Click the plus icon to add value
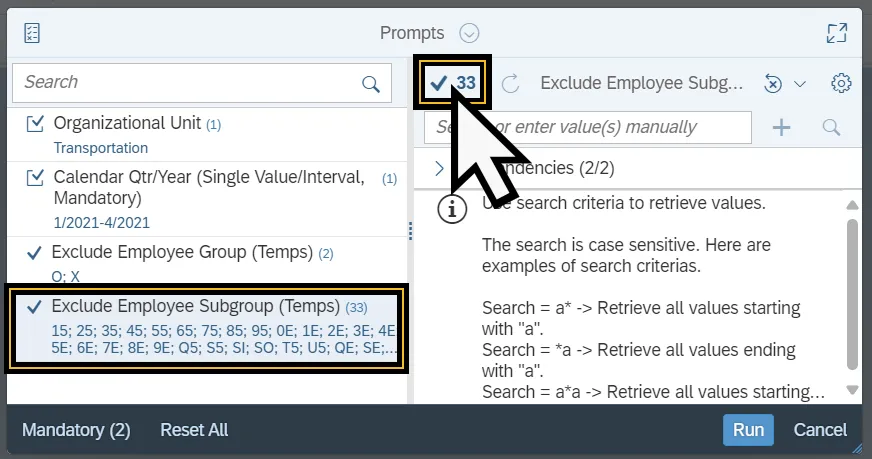872x459 pixels. pos(781,127)
